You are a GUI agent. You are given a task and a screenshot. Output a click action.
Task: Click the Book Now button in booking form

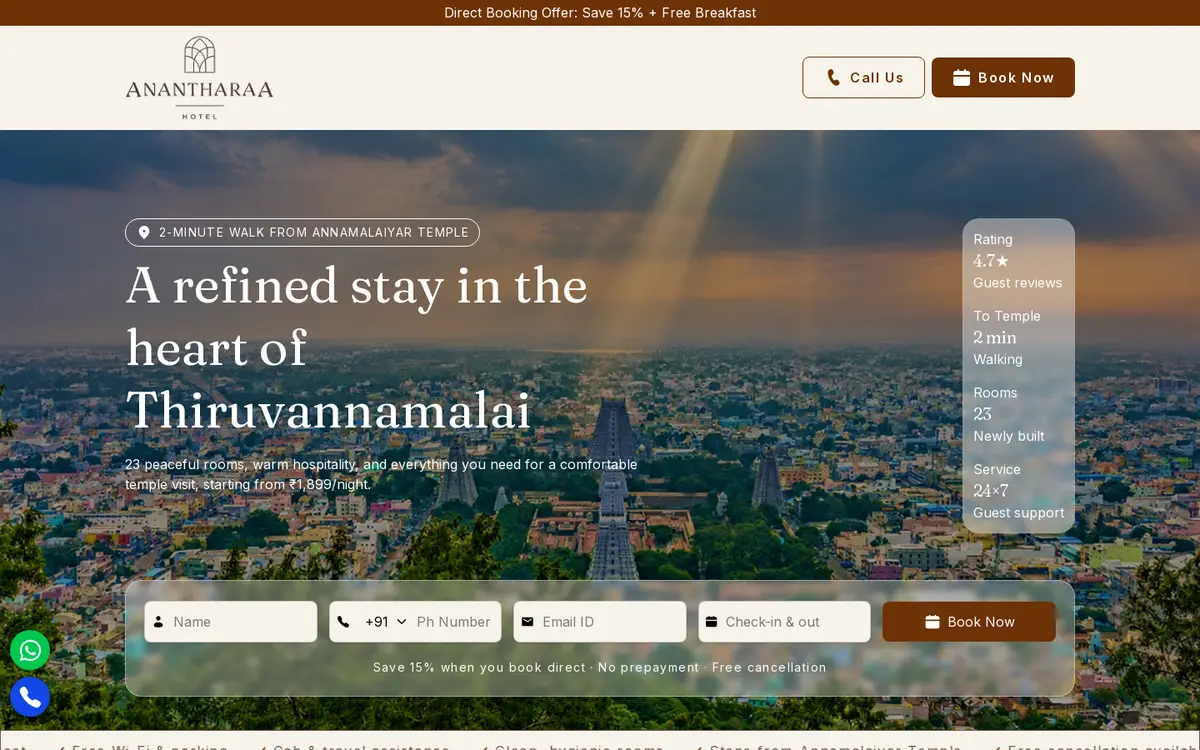pos(969,621)
